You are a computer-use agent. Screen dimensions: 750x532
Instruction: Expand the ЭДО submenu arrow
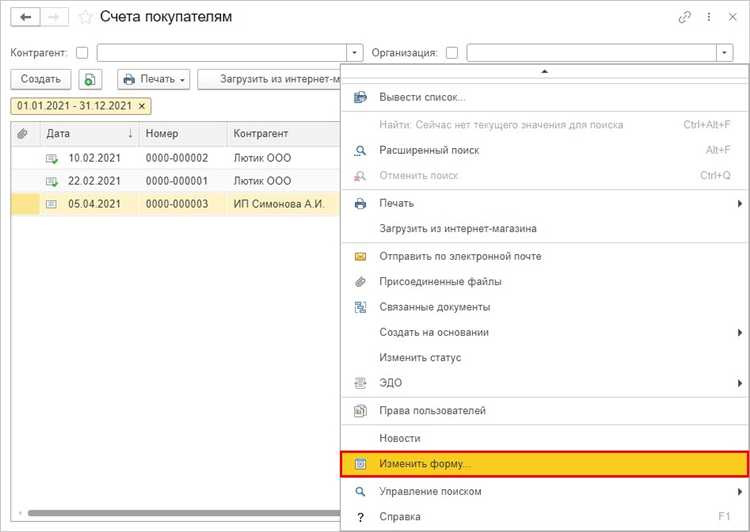pyautogui.click(x=739, y=383)
